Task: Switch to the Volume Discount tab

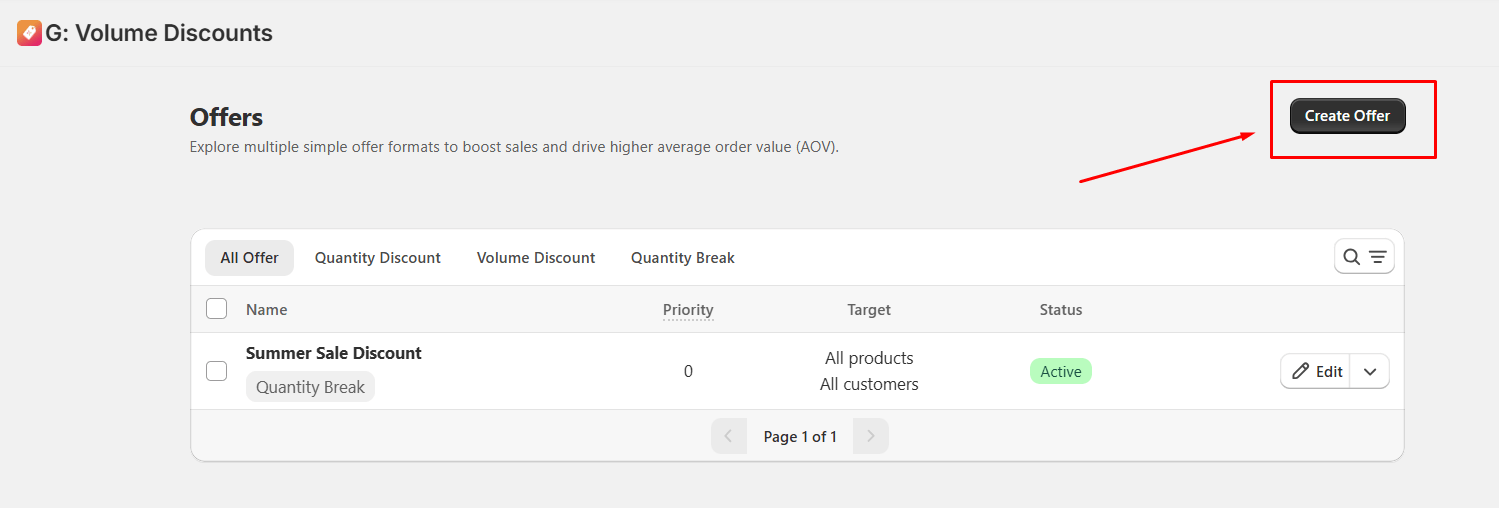Action: (536, 258)
